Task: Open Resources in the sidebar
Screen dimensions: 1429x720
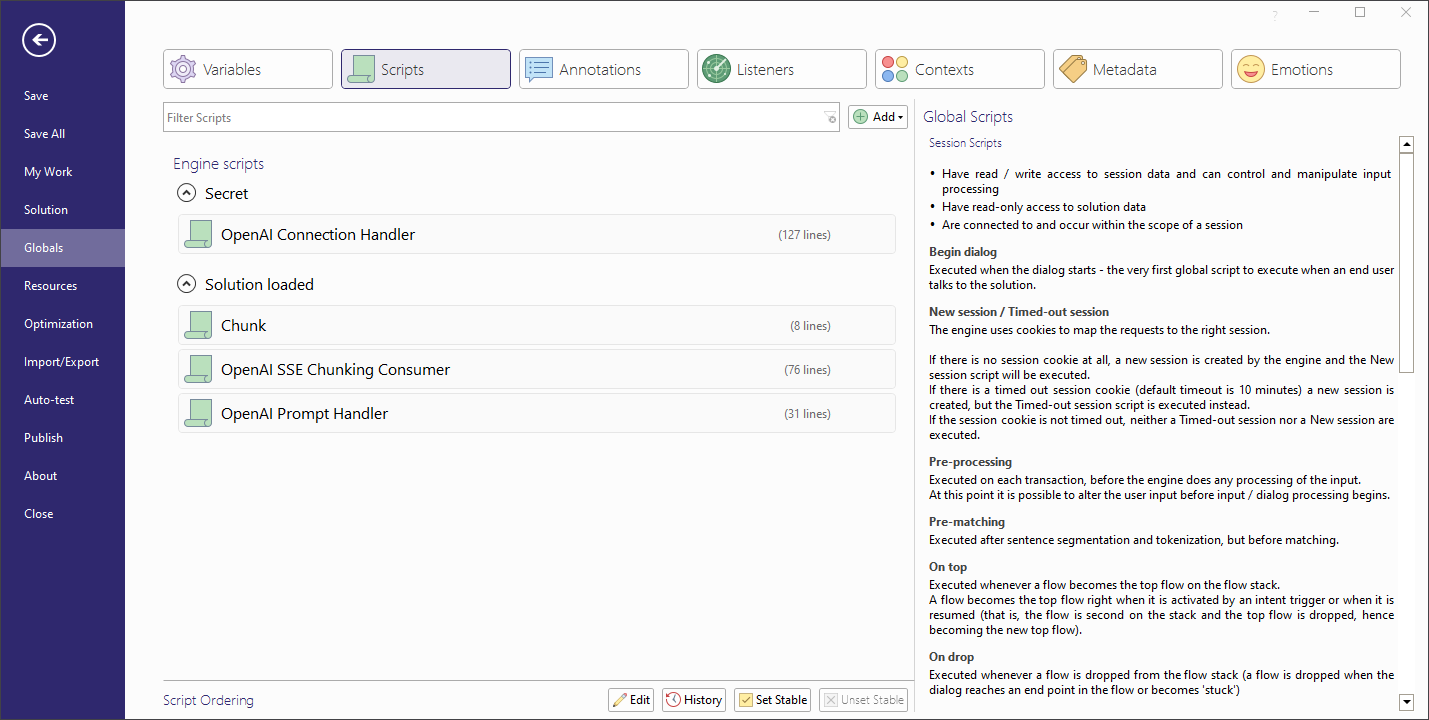Action: [x=51, y=286]
